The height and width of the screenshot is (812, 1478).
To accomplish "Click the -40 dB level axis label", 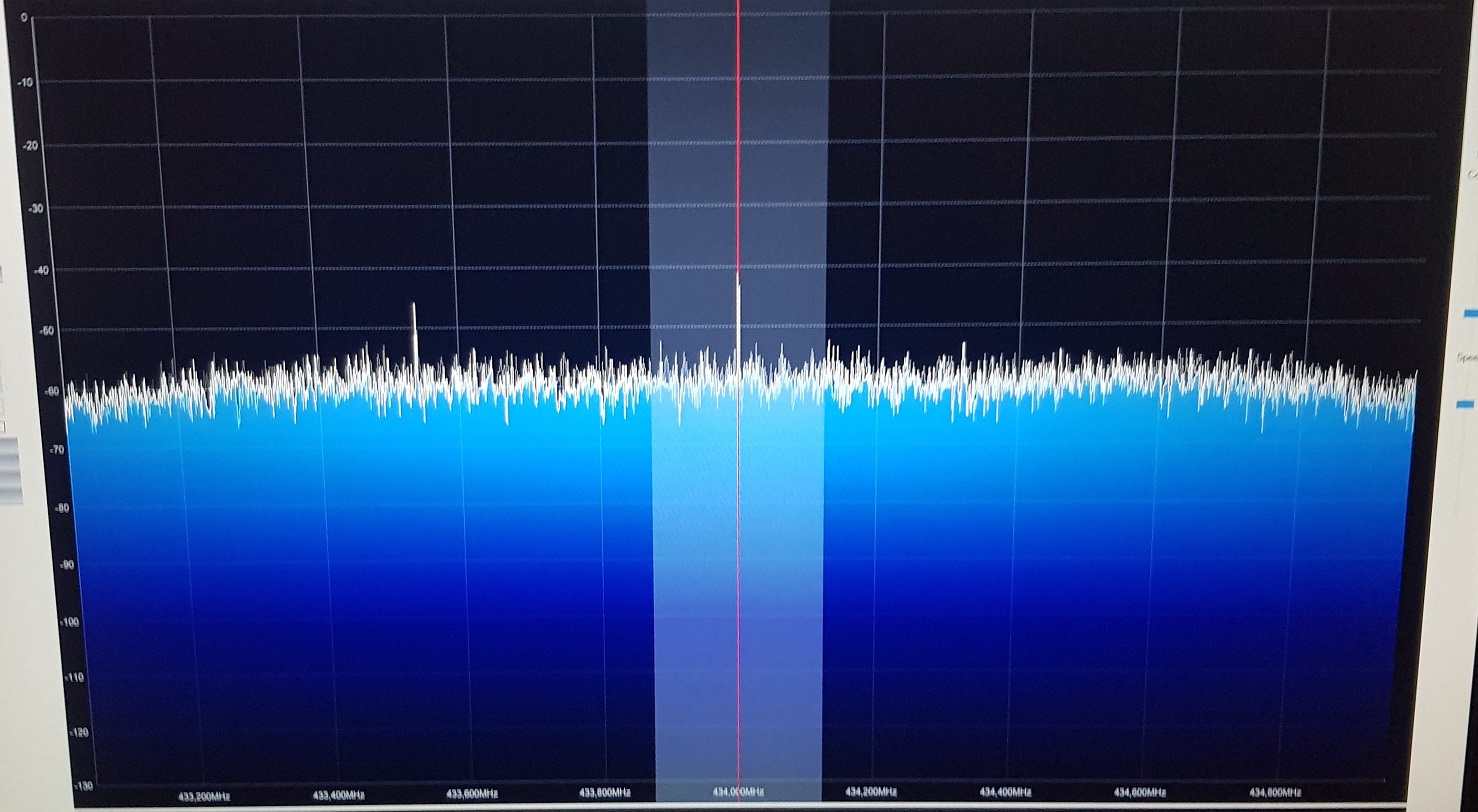I will pyautogui.click(x=41, y=270).
